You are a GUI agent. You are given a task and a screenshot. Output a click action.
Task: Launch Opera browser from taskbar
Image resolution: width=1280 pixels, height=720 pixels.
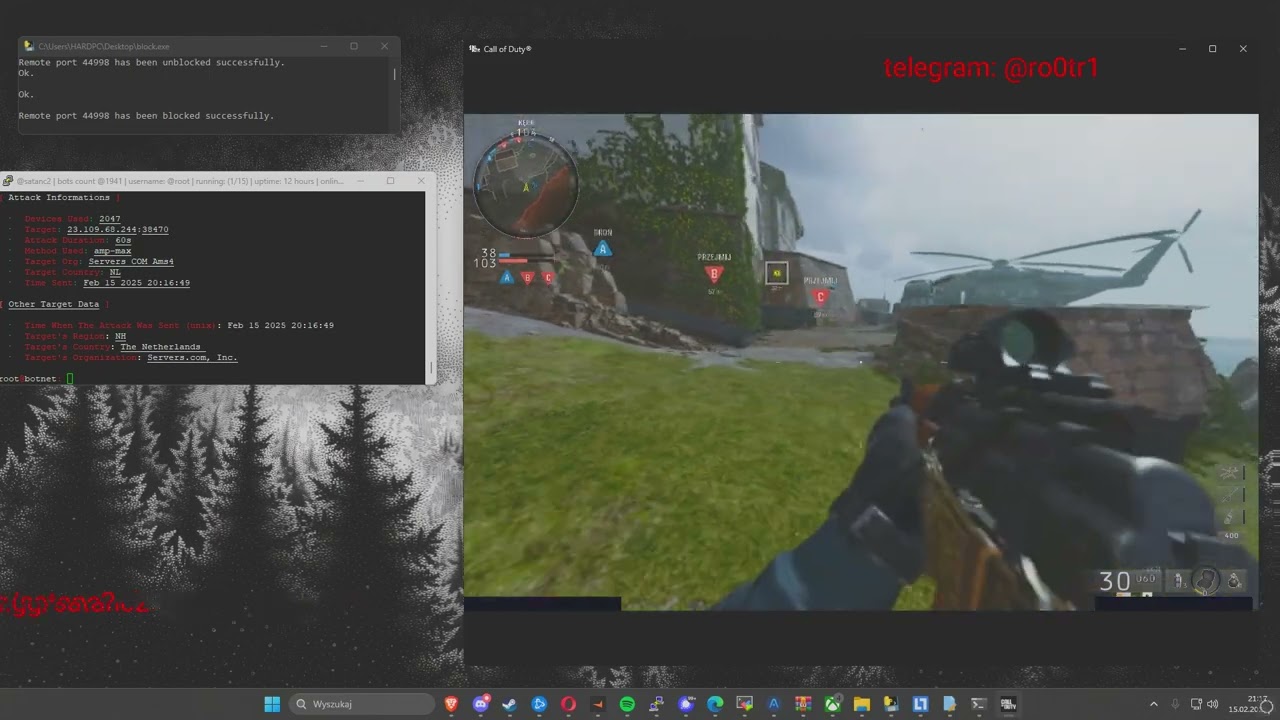(x=568, y=704)
